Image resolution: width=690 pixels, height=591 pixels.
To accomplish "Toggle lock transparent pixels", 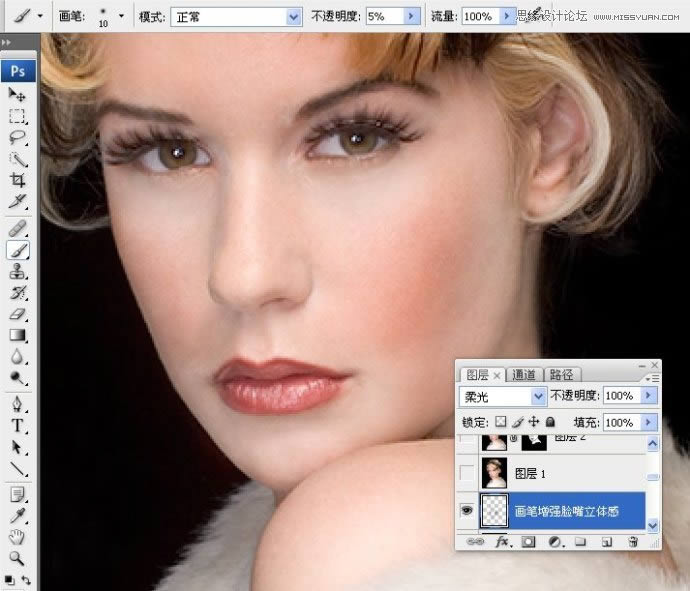I will coord(502,422).
